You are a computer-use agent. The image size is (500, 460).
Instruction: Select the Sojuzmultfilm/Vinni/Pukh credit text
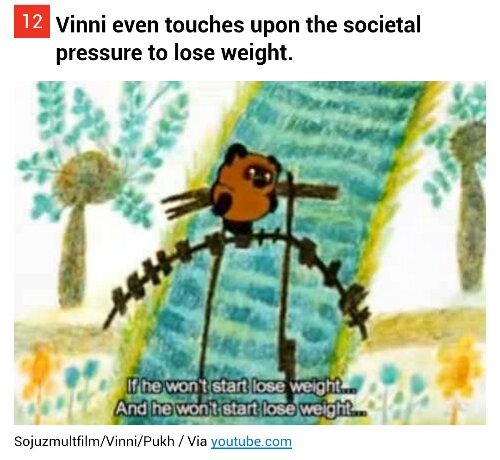tap(94, 441)
